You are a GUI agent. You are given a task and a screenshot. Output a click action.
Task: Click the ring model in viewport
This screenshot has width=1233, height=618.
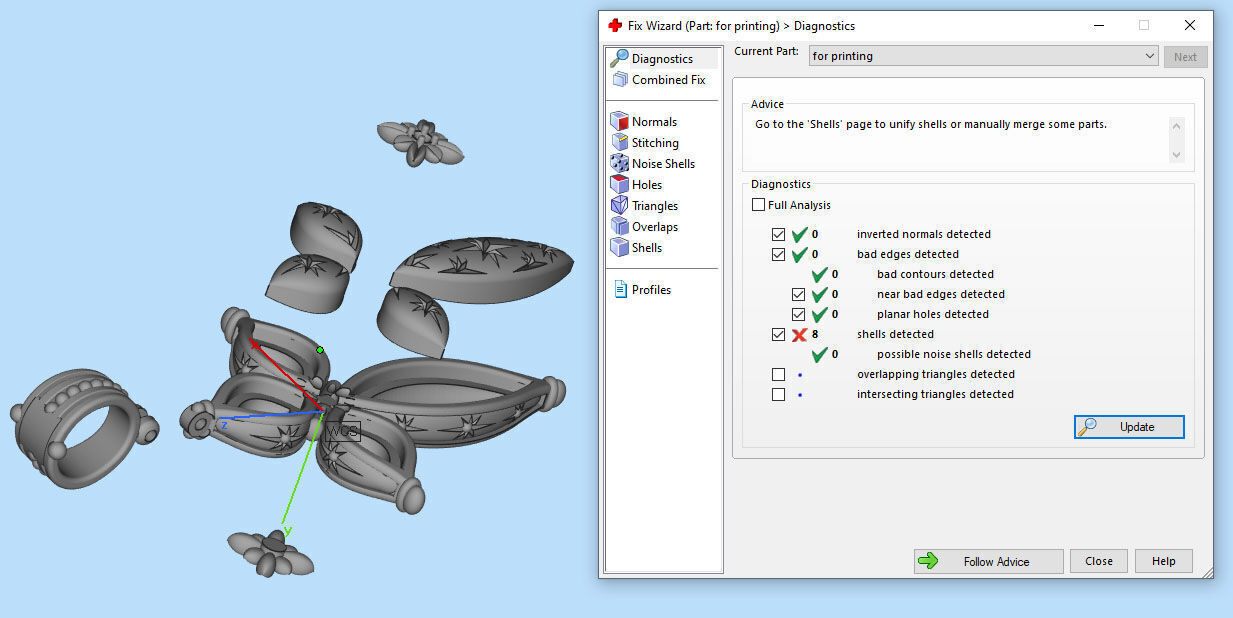click(x=84, y=428)
